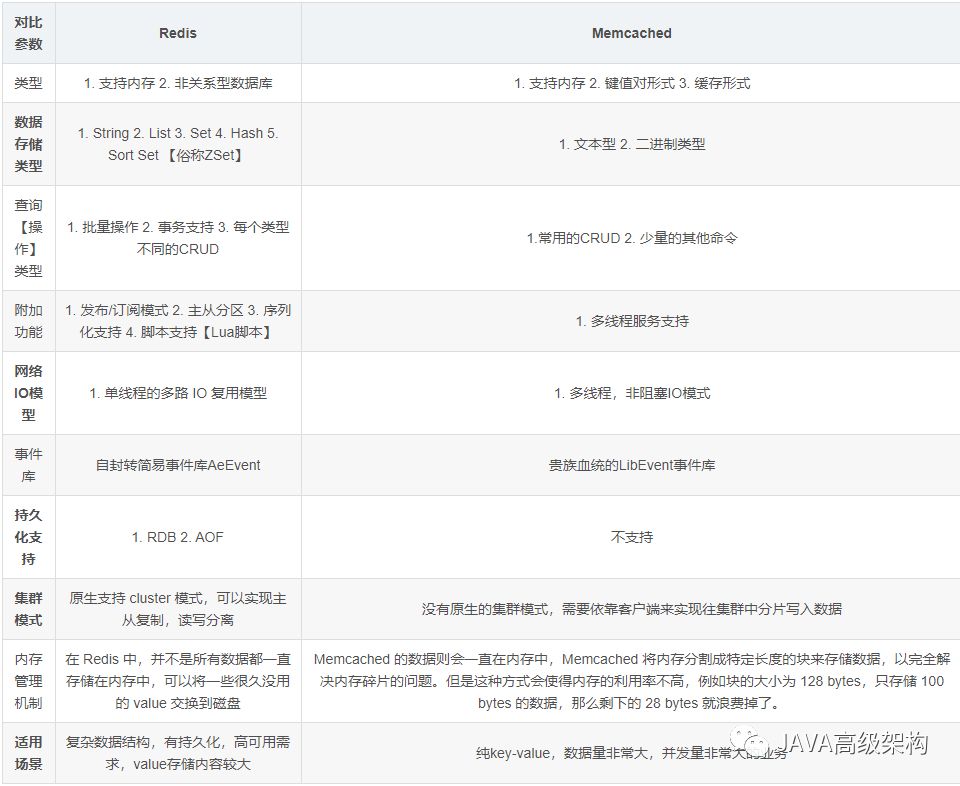Click the 'Memcached' column header
This screenshot has height=786, width=960.
pos(631,33)
